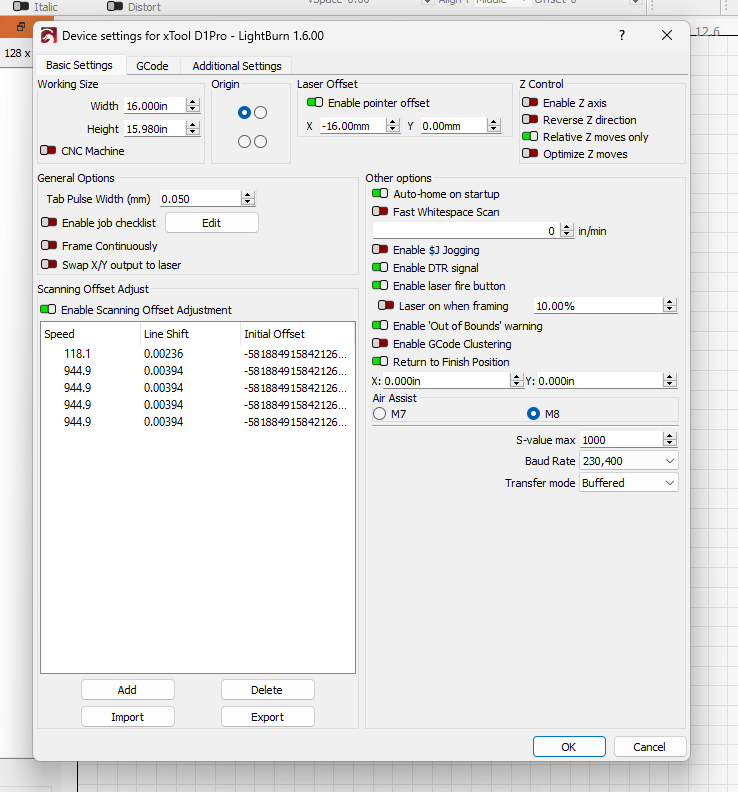Click the Working Size Width stepper arrows
The image size is (738, 792).
192,106
